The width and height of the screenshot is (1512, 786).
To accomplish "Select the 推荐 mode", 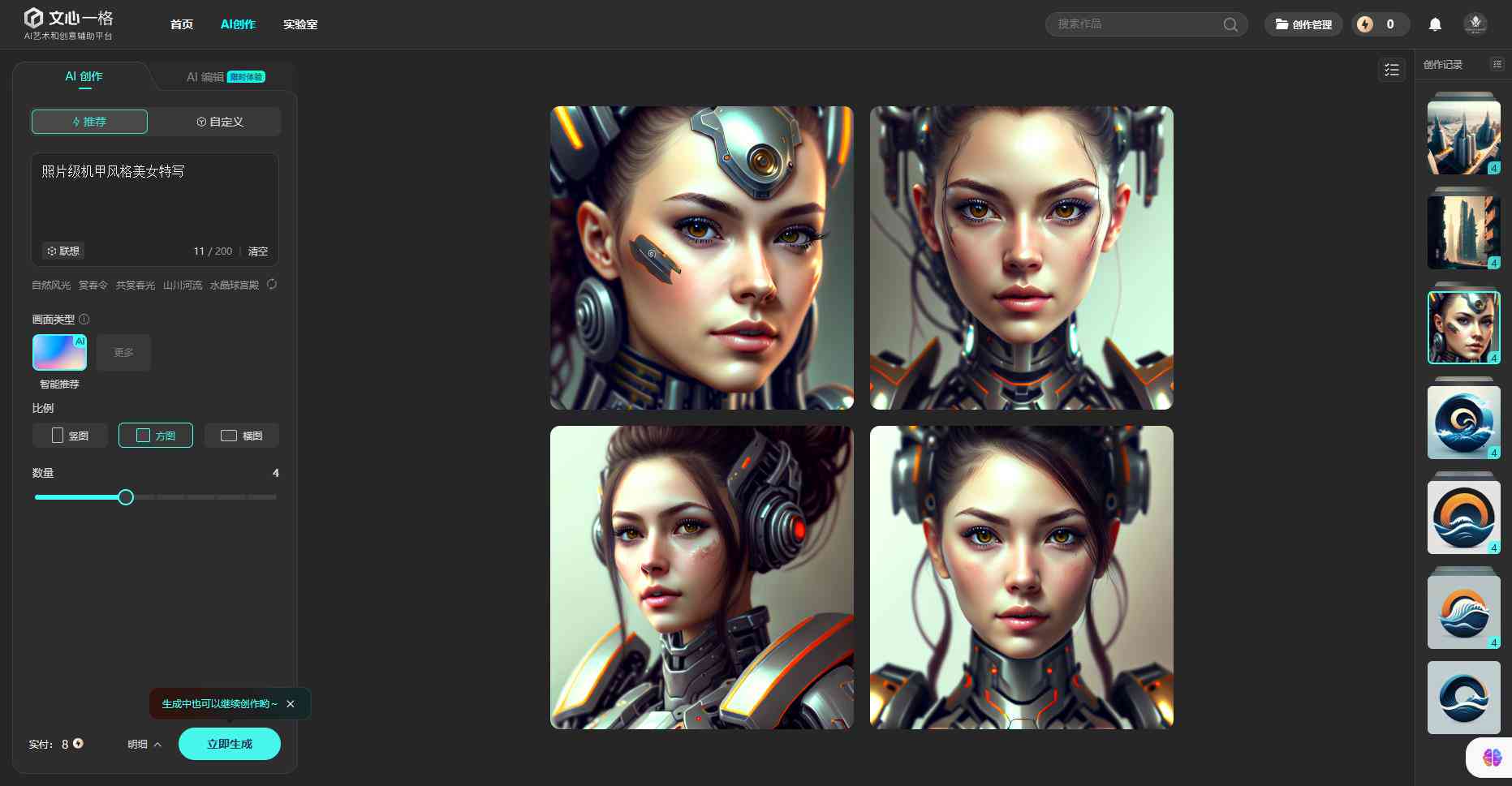I will point(89,122).
